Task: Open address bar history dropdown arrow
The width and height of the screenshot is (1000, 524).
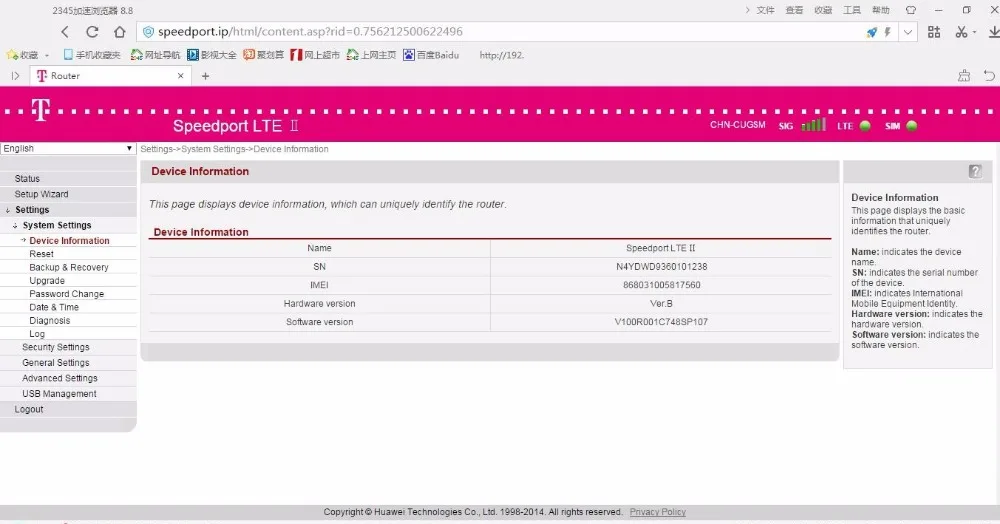Action: [x=908, y=32]
